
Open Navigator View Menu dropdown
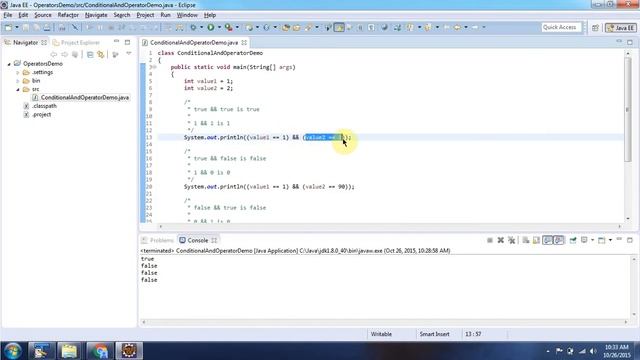click(129, 54)
